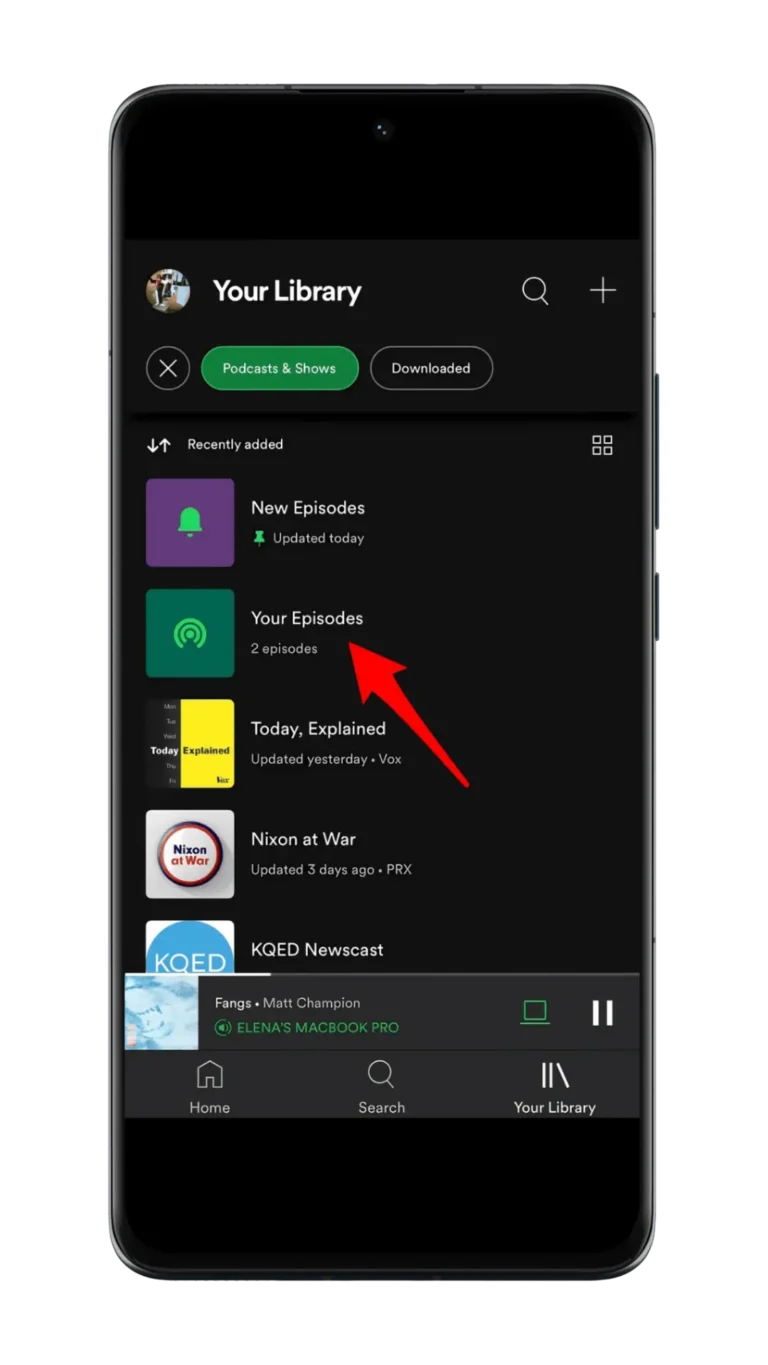Open the Recently added sort option
The width and height of the screenshot is (768, 1365).
click(235, 444)
